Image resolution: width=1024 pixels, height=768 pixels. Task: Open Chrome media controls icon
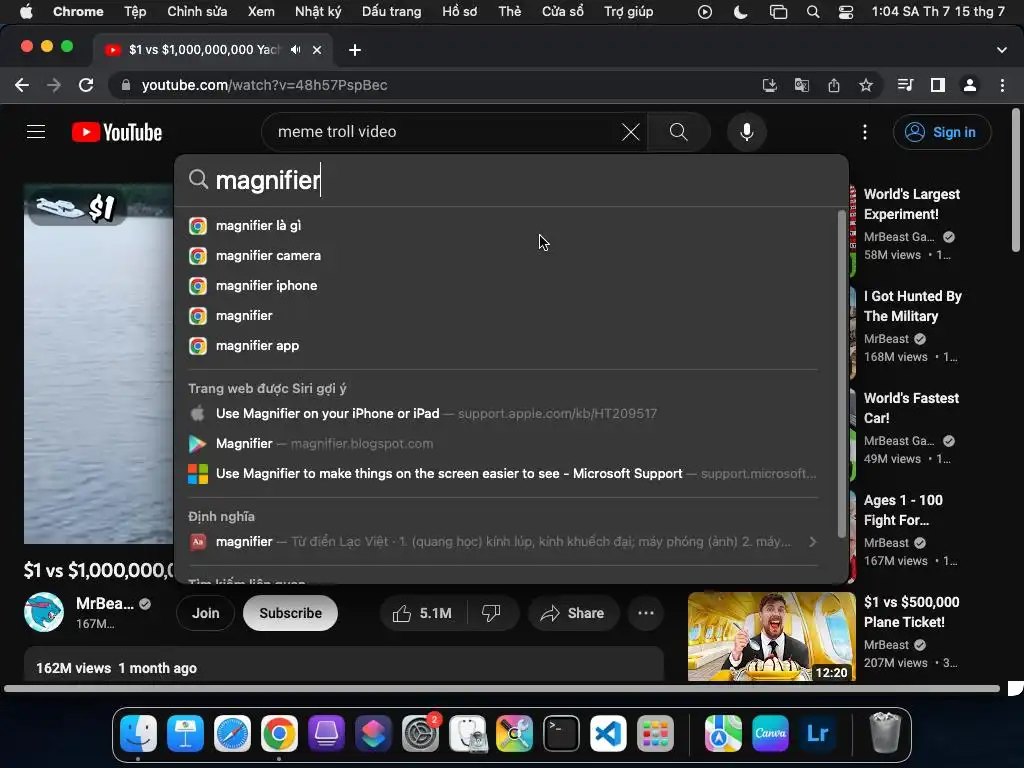pos(905,85)
